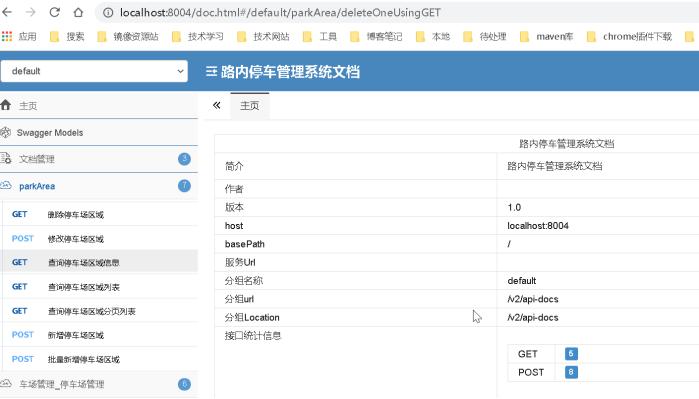Open the 本地 bookmark folder
699x399 pixels.
coord(432,37)
